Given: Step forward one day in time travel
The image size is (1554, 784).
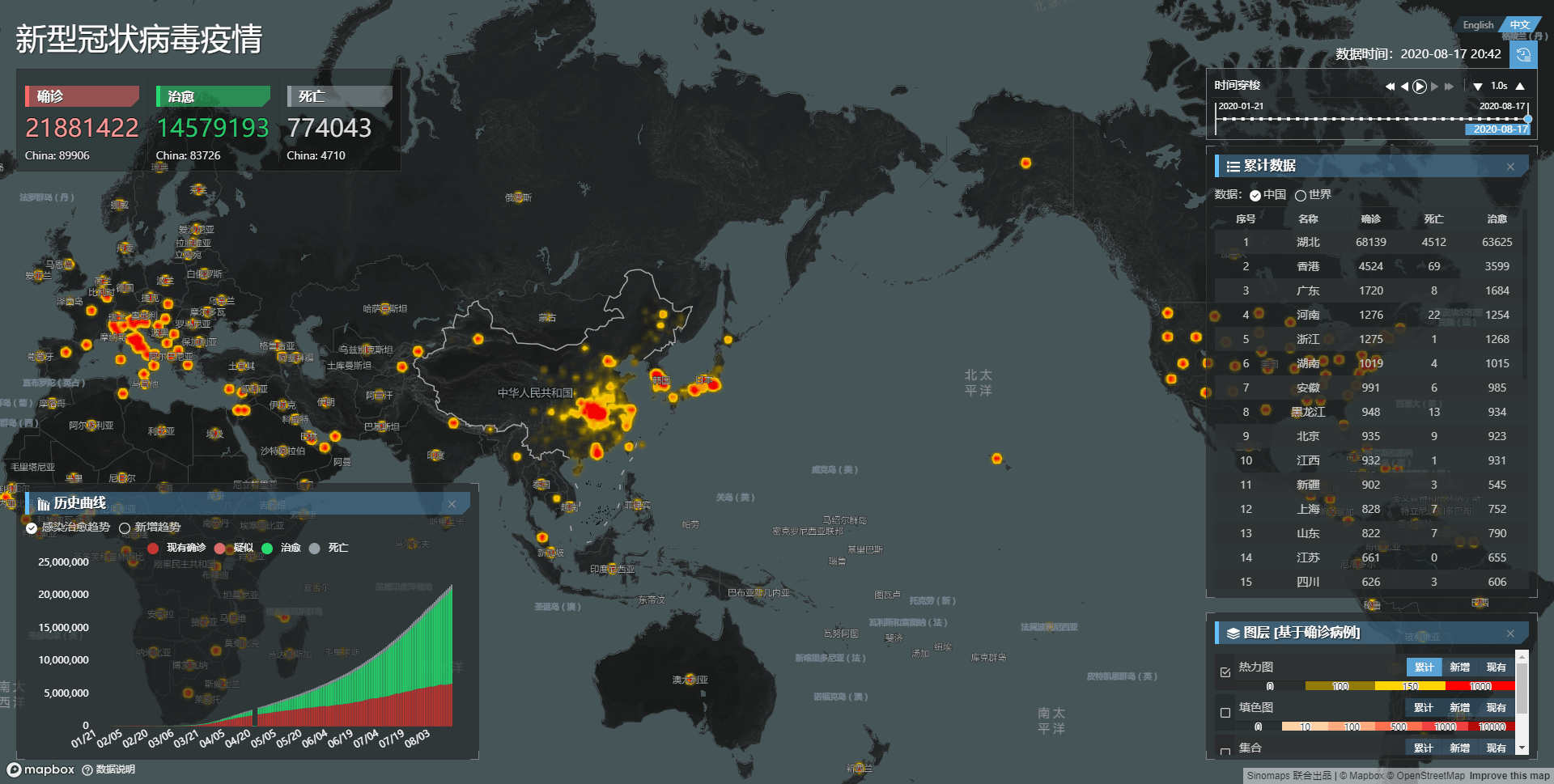Looking at the screenshot, I should coord(1435,87).
